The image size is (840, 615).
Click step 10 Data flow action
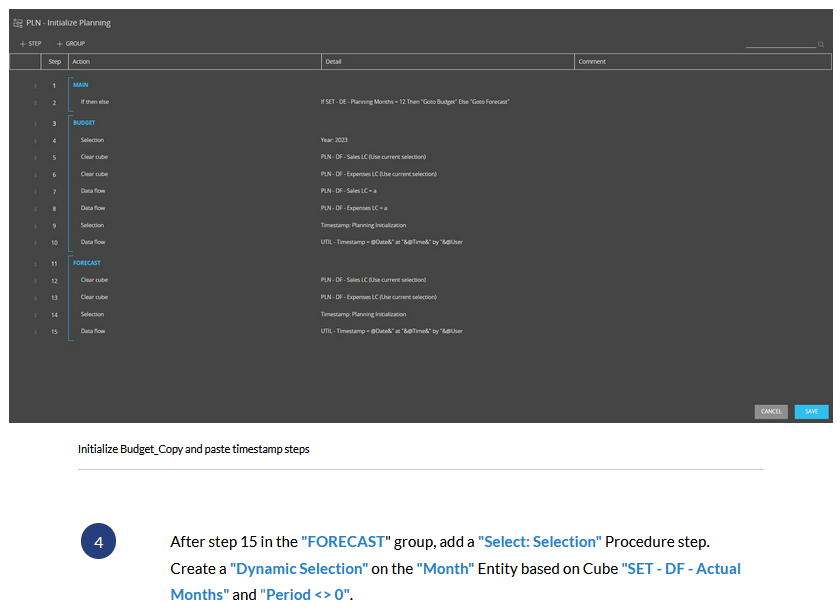point(93,242)
